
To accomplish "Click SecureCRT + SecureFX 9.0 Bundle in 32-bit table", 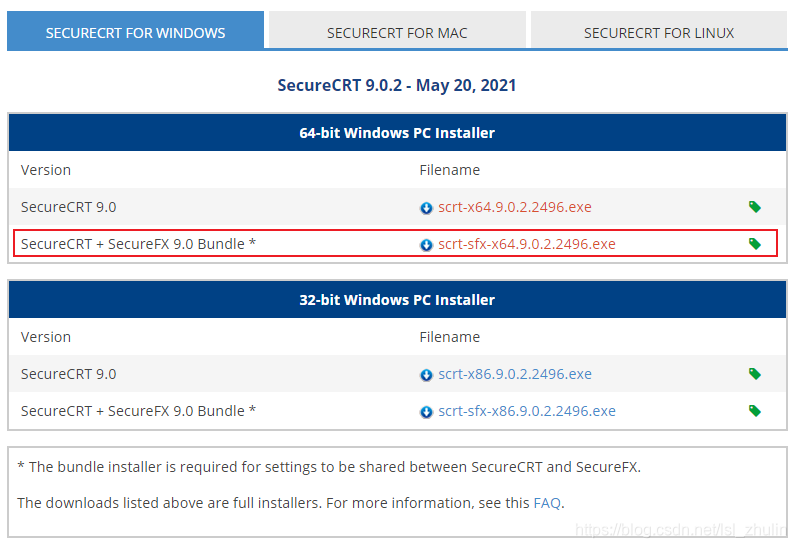I will click(x=138, y=411).
